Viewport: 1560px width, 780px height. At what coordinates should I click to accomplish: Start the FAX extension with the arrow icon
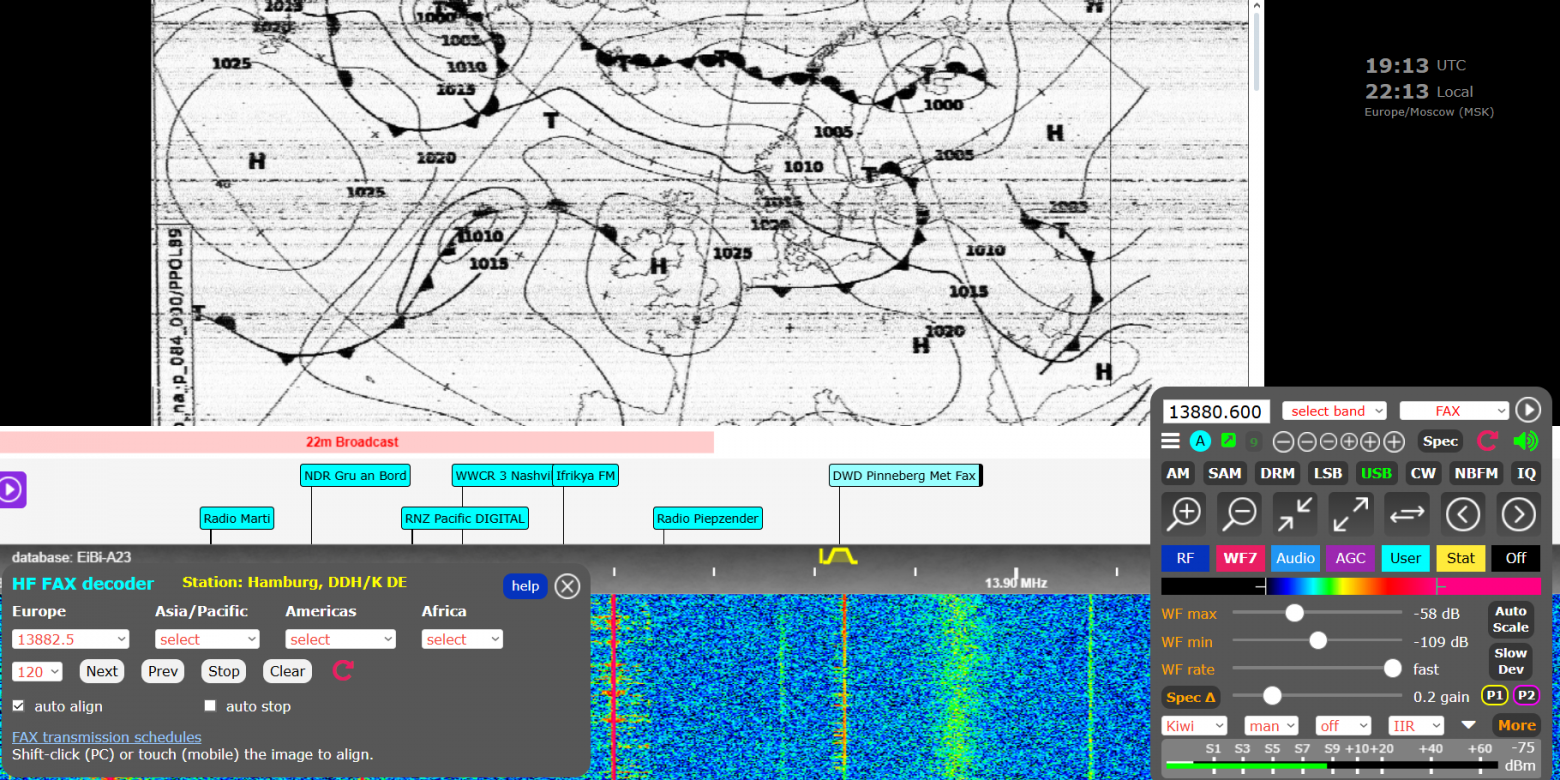pos(1528,409)
